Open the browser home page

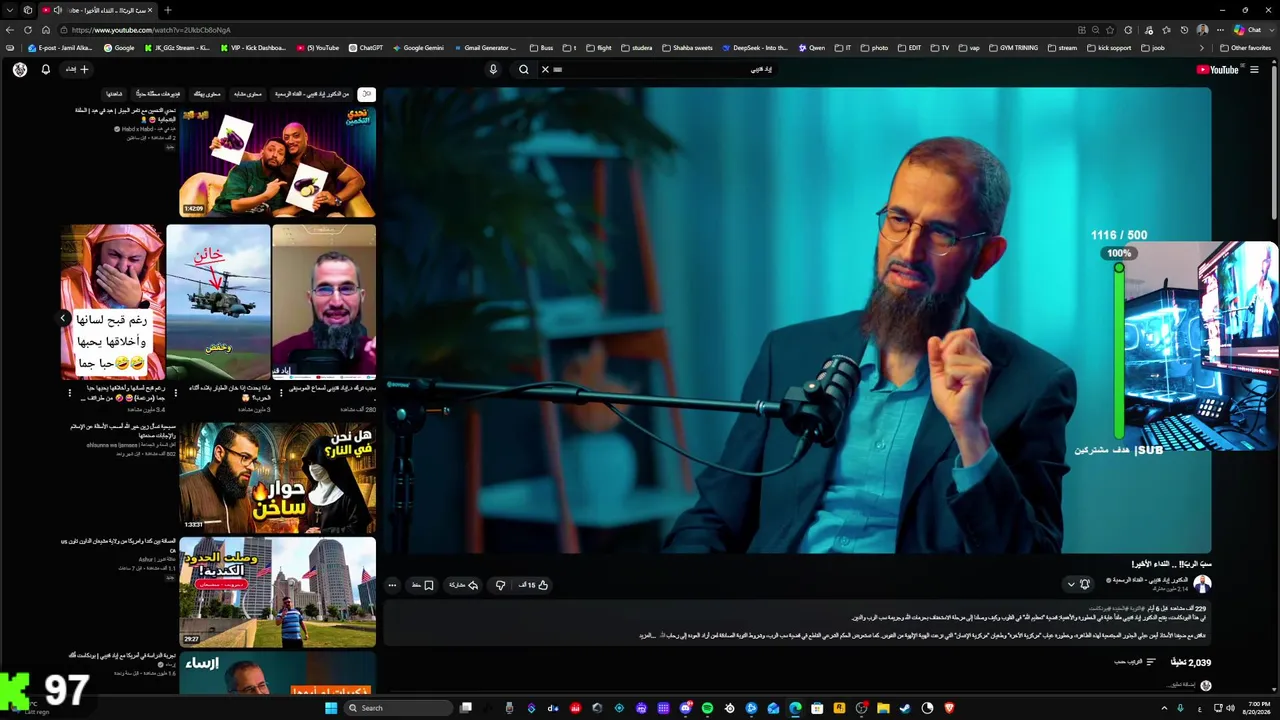[45, 30]
